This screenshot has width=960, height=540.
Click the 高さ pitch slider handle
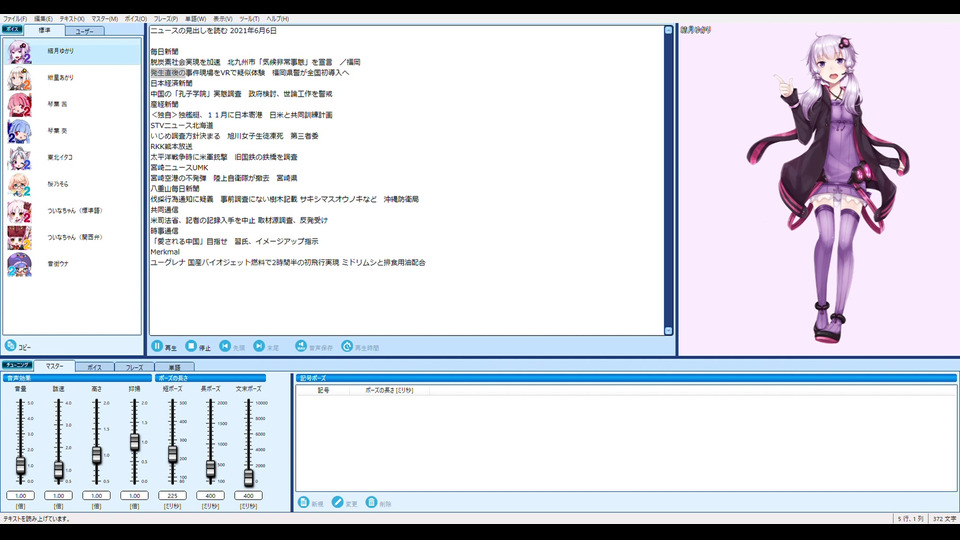(x=96, y=455)
